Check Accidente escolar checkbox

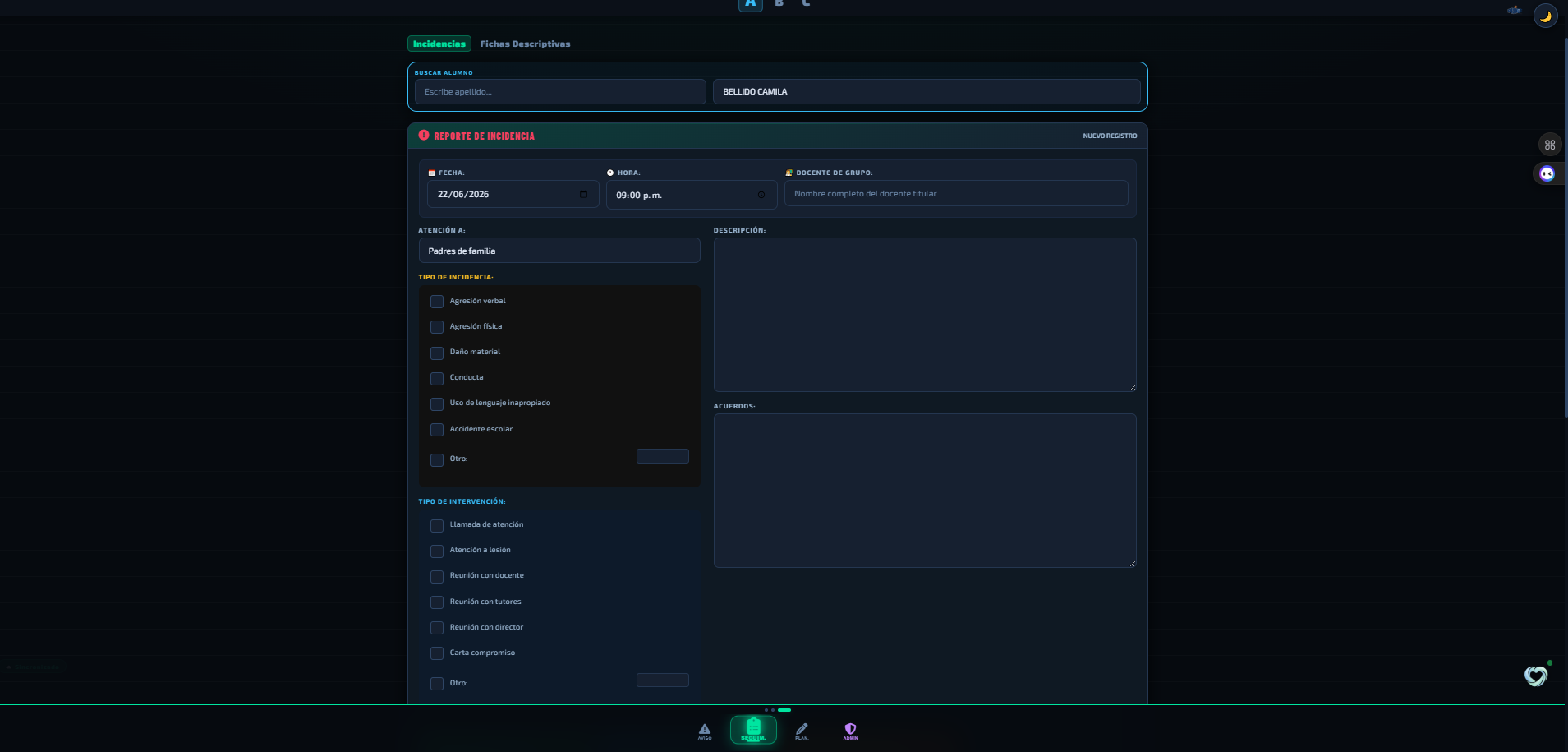(x=437, y=430)
